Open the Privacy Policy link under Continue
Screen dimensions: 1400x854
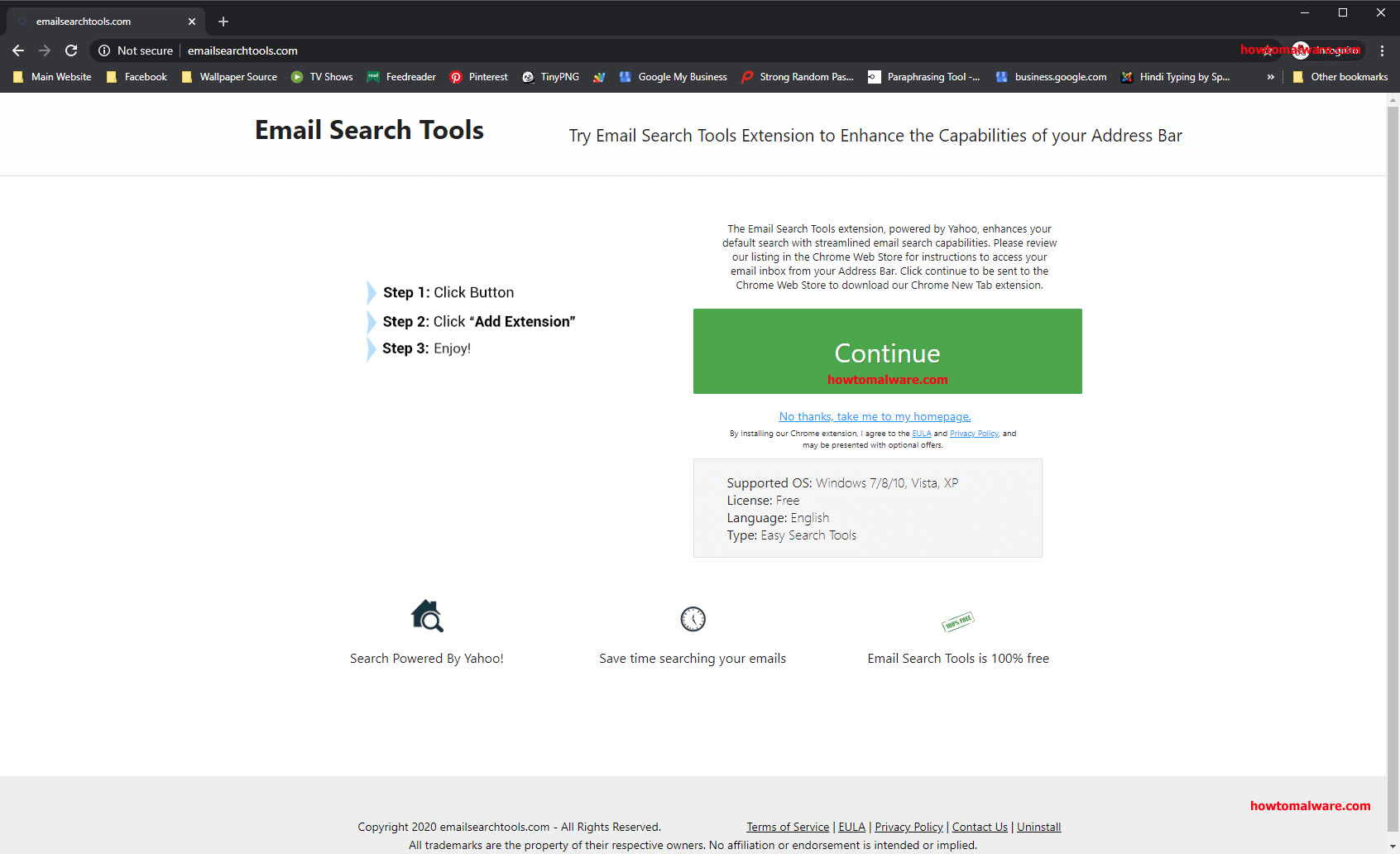click(x=974, y=434)
